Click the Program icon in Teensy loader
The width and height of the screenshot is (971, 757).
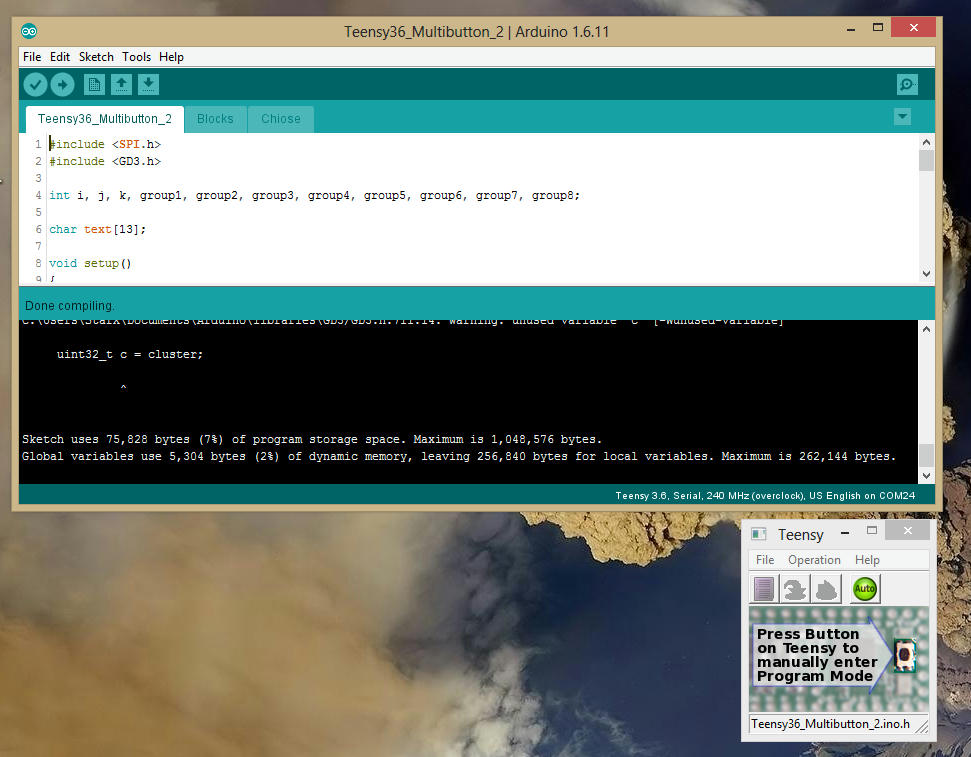pyautogui.click(x=796, y=589)
